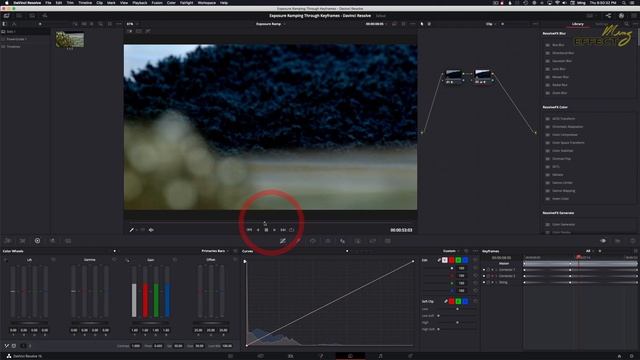Open the Playback menu
The image size is (640, 360).
(x=140, y=2)
